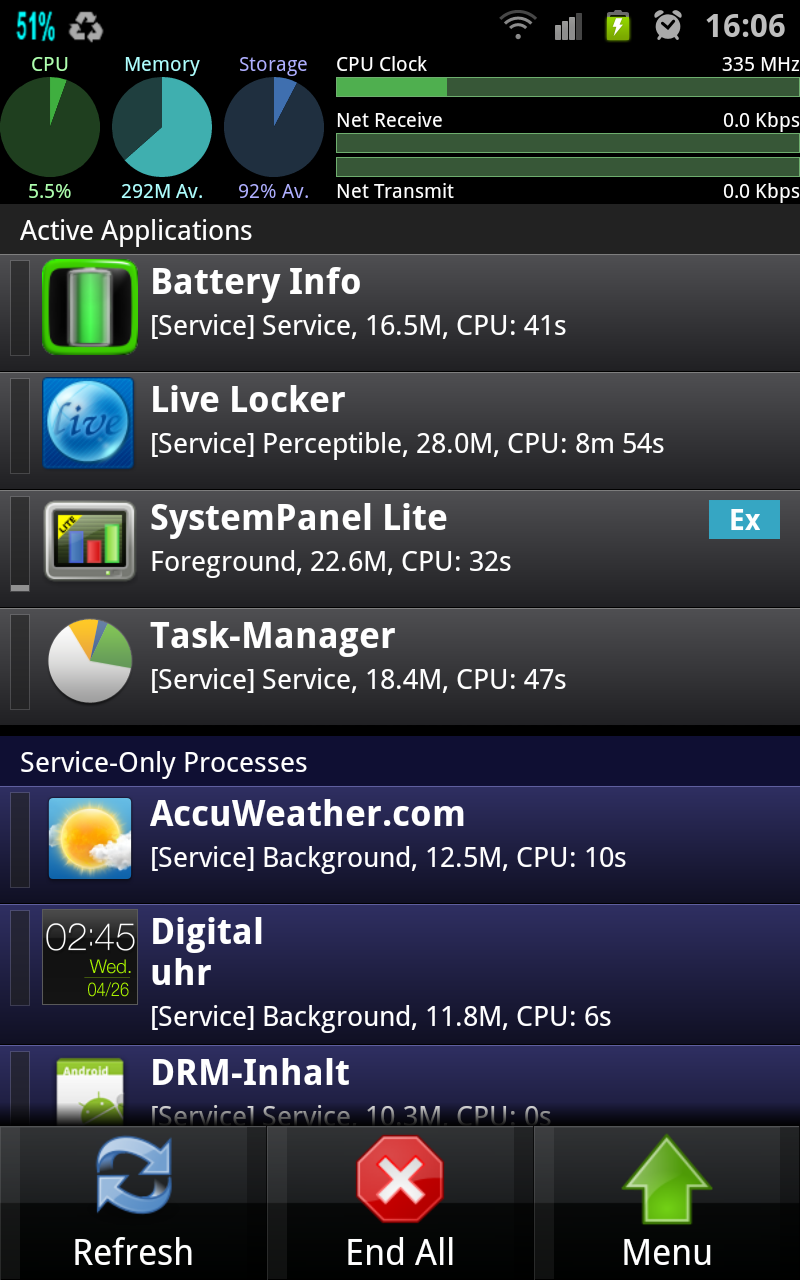This screenshot has height=1280, width=800.
Task: Open the SystemPanel Lite icon
Action: [90, 542]
